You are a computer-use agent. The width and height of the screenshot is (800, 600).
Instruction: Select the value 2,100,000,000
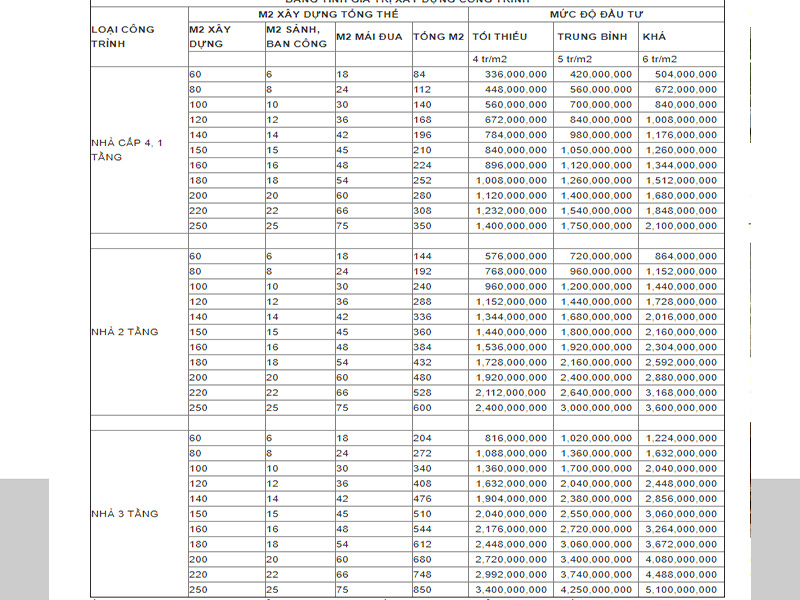pyautogui.click(x=681, y=226)
